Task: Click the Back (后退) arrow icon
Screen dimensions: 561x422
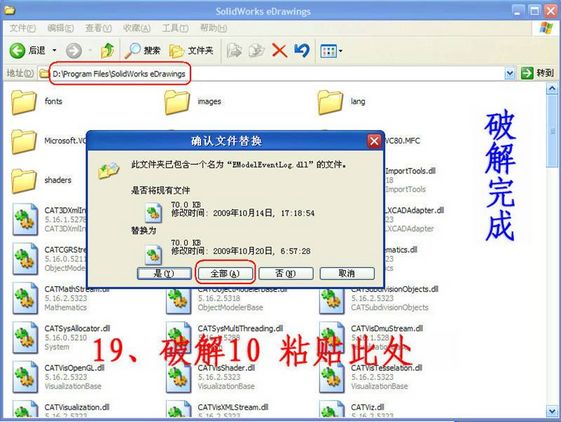Action: 18,51
